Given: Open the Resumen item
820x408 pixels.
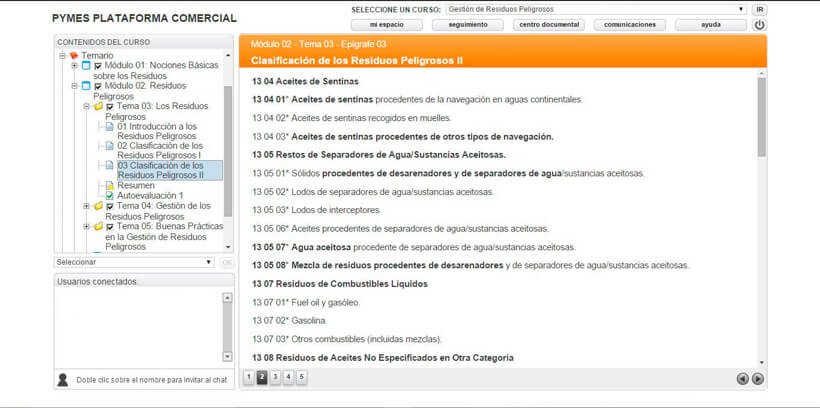Looking at the screenshot, I should [x=135, y=186].
